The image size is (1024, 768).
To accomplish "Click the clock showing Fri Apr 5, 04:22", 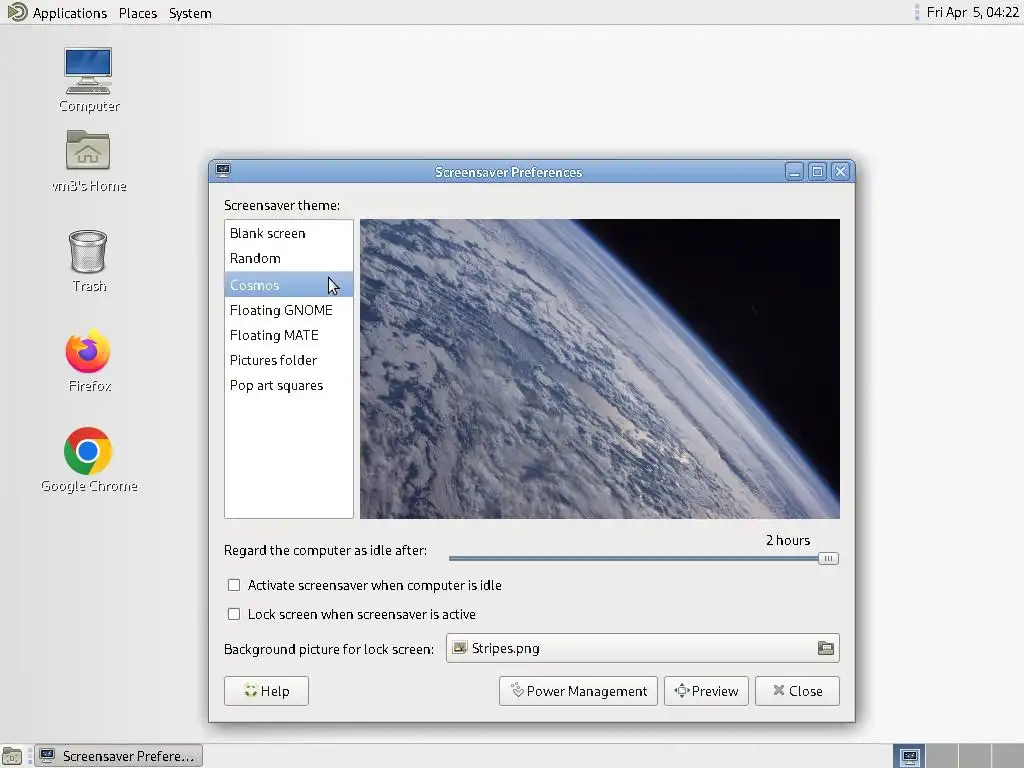I will coord(972,12).
